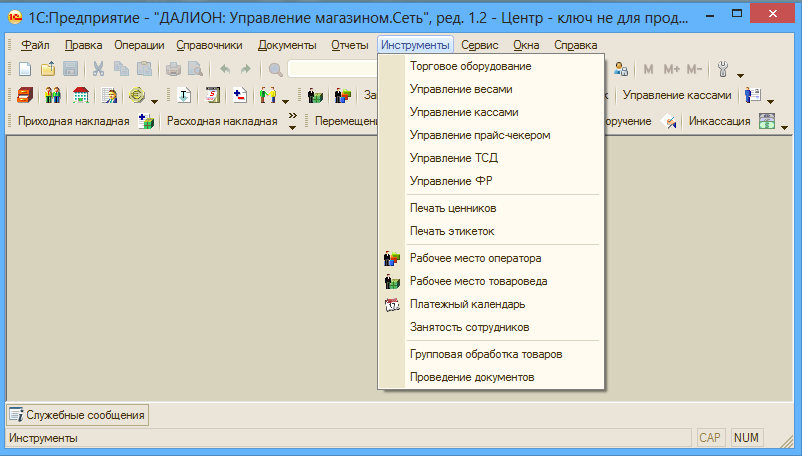Open the red file cabinet icon
This screenshot has height=456, width=802.
pos(25,95)
